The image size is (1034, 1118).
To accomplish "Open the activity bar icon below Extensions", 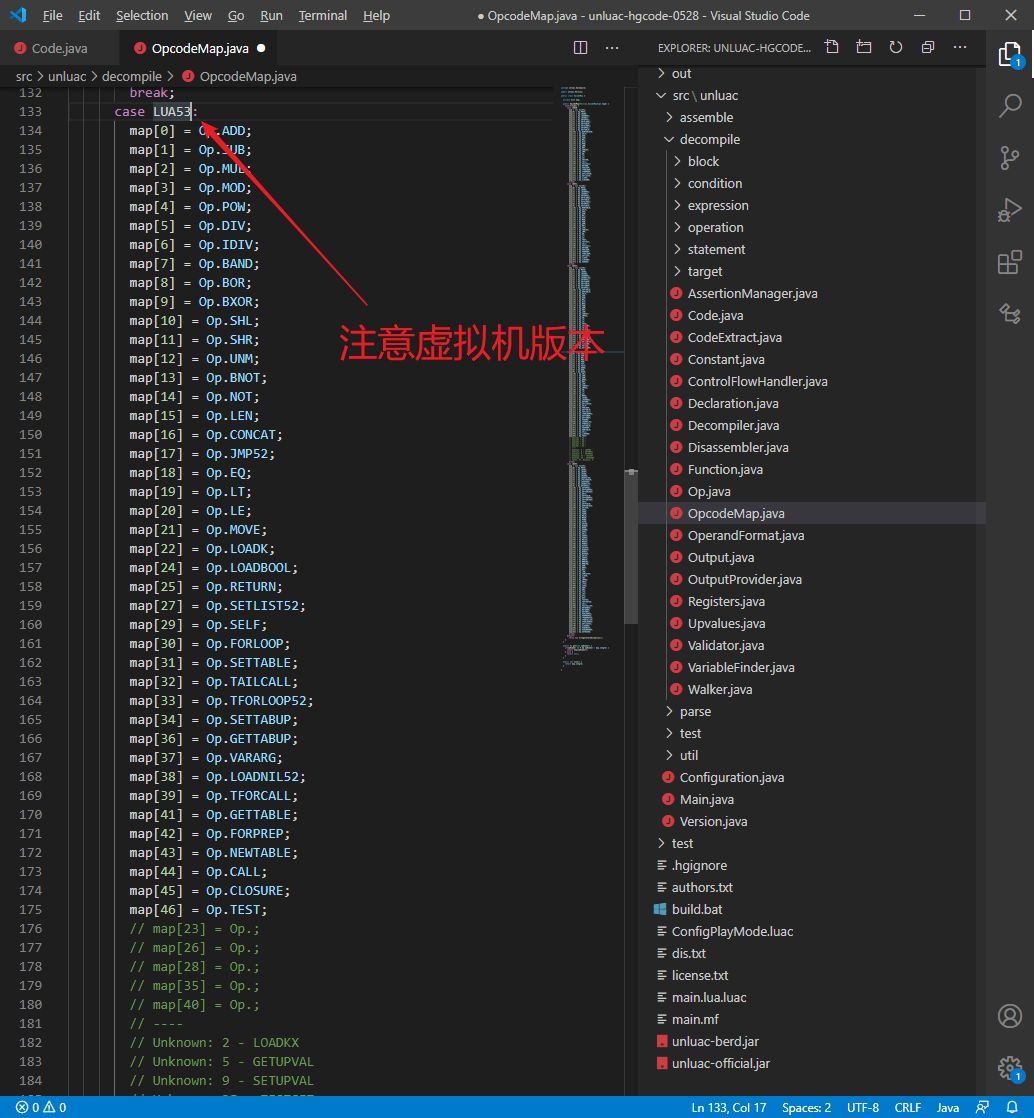I will [1010, 314].
